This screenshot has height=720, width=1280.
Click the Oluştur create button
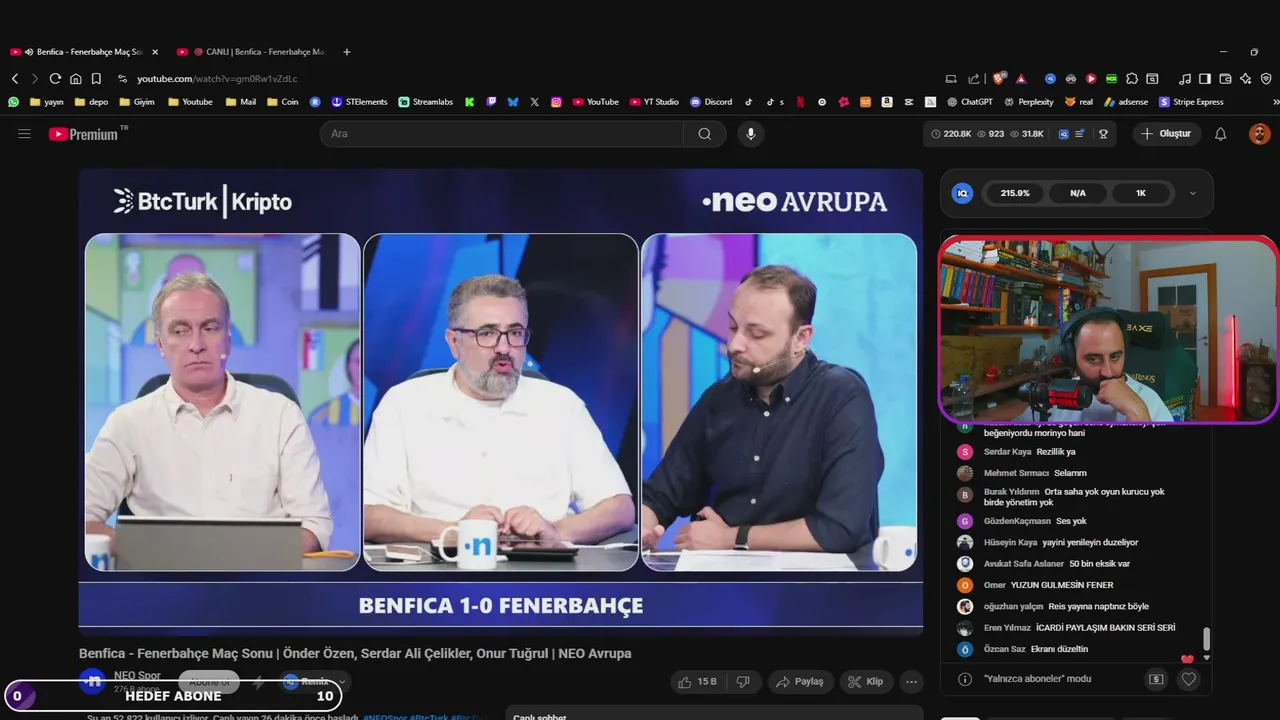click(x=1167, y=134)
